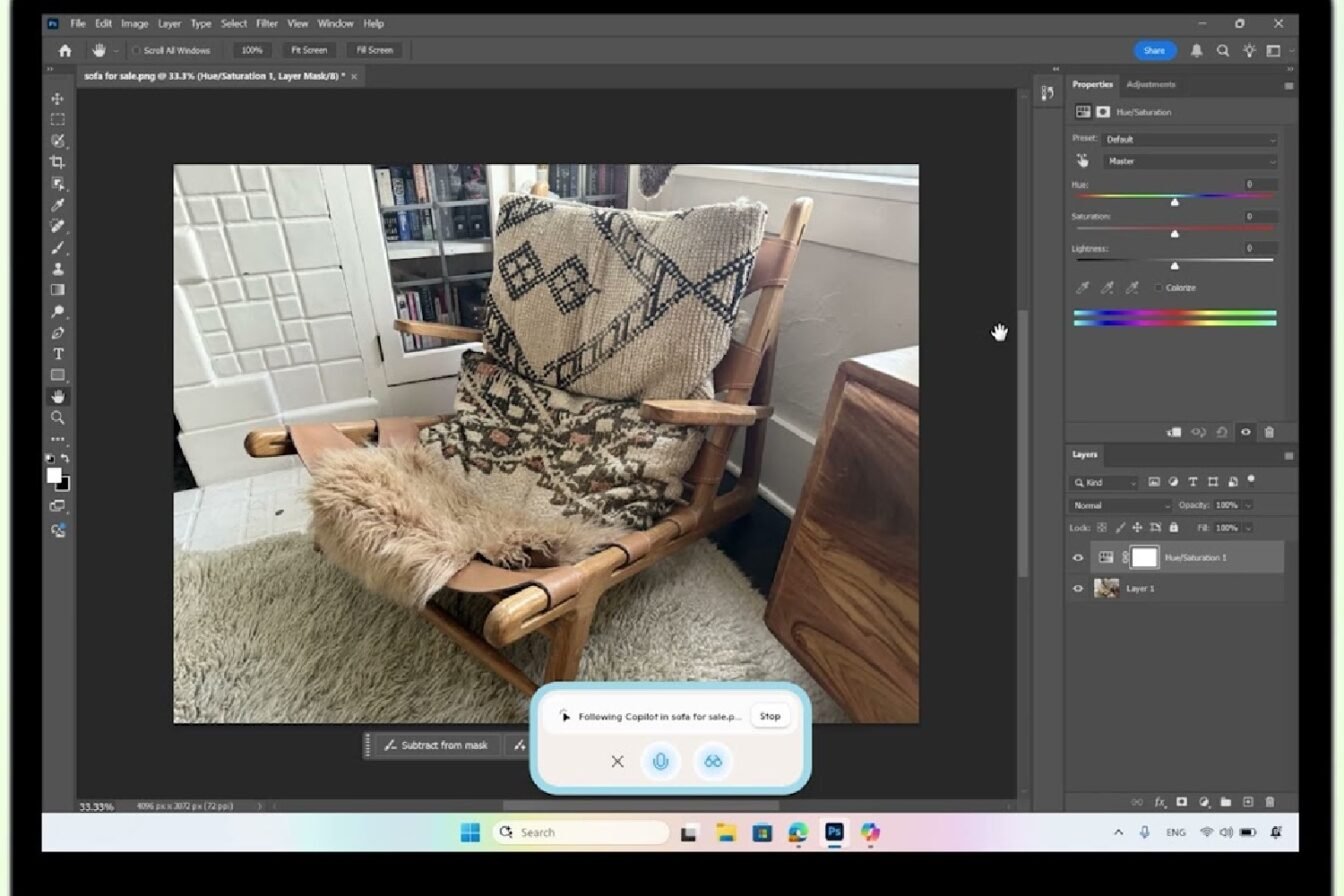Open the Layers panel options menu
The width and height of the screenshot is (1344, 896).
coord(1288,455)
